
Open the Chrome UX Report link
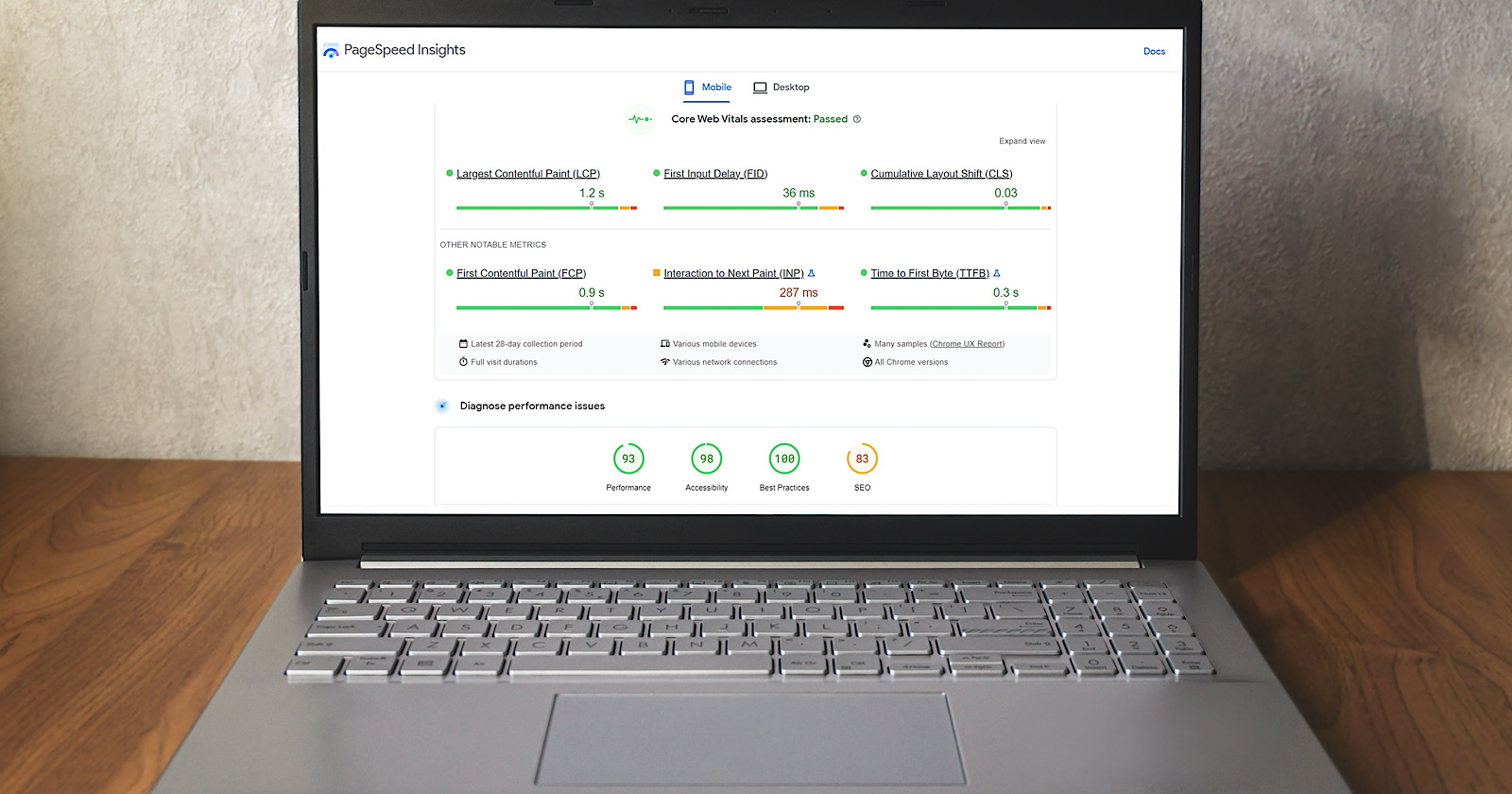pyautogui.click(x=967, y=344)
